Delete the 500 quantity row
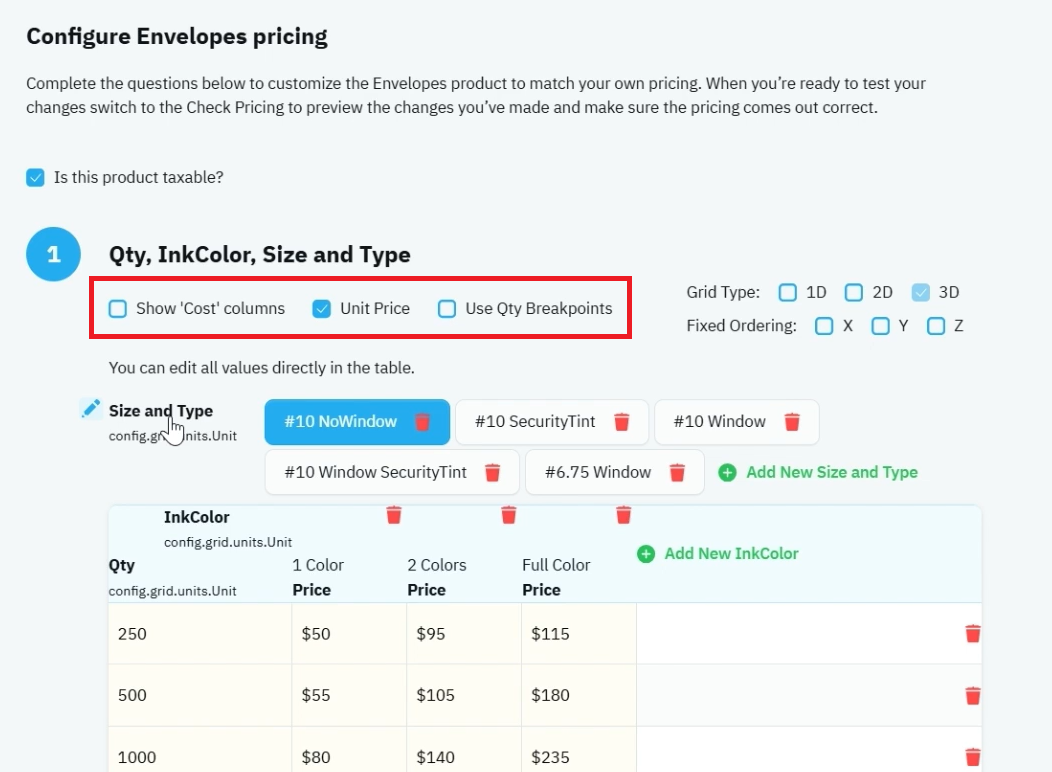This screenshot has height=772, width=1052. coord(973,696)
